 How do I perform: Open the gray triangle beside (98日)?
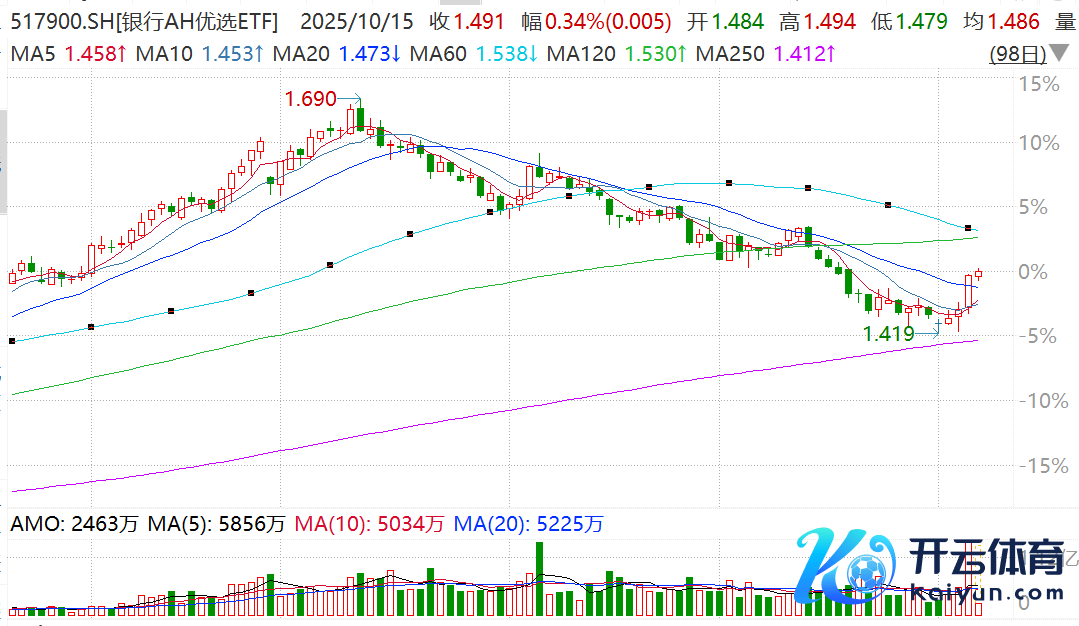[x=1058, y=54]
